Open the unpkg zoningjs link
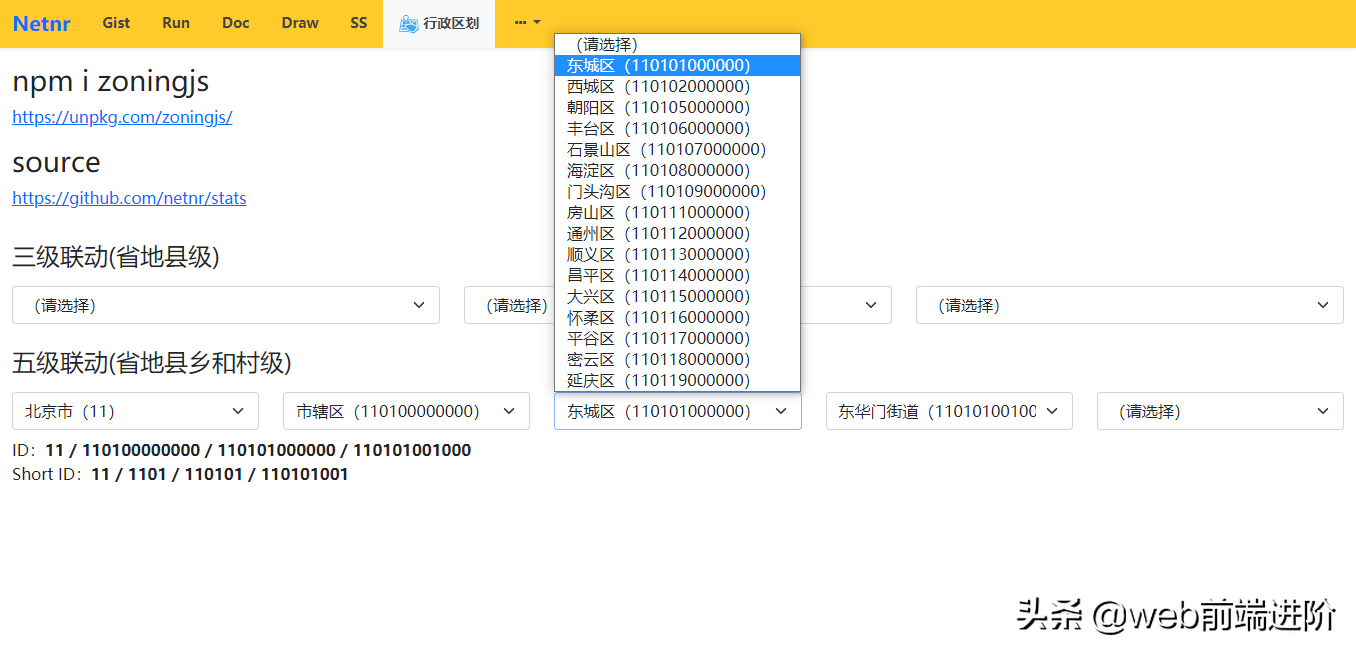Viewport: 1356px width, 652px height. point(122,117)
